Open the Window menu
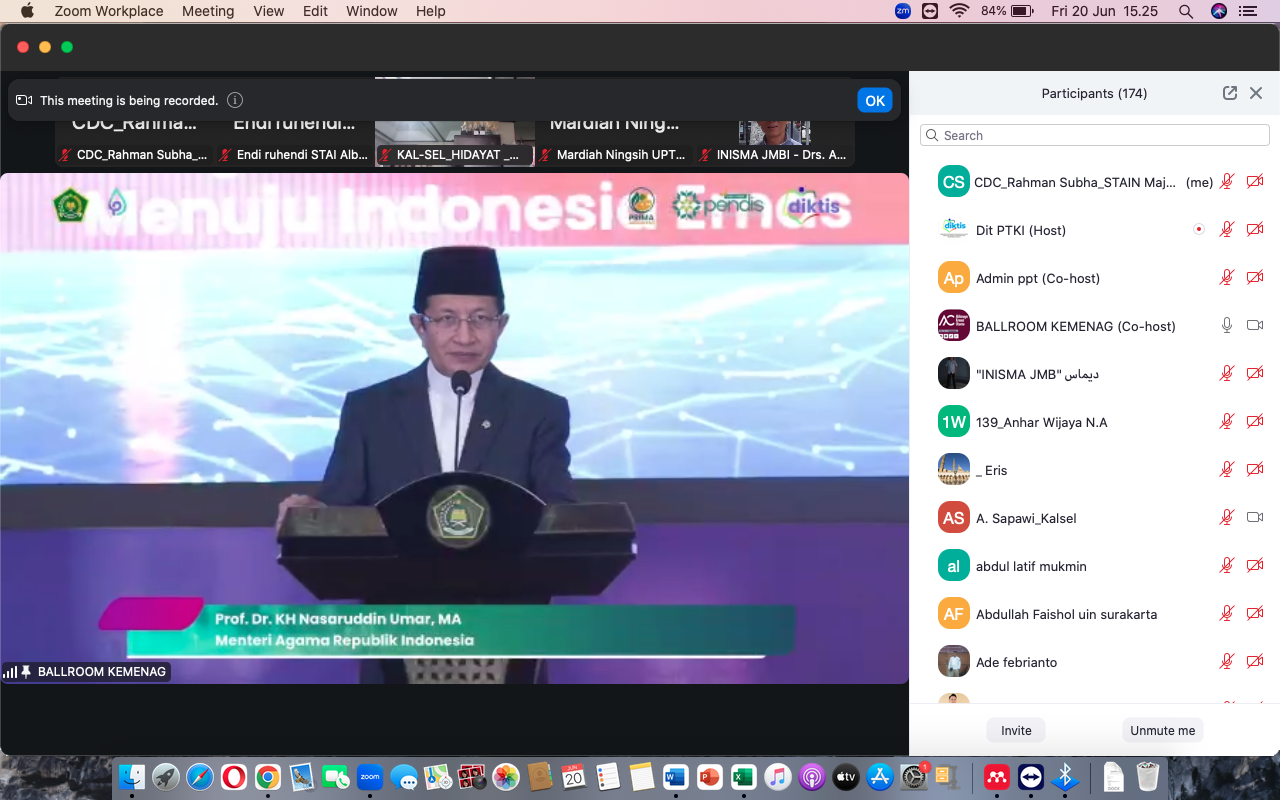The image size is (1280, 800). (x=372, y=11)
